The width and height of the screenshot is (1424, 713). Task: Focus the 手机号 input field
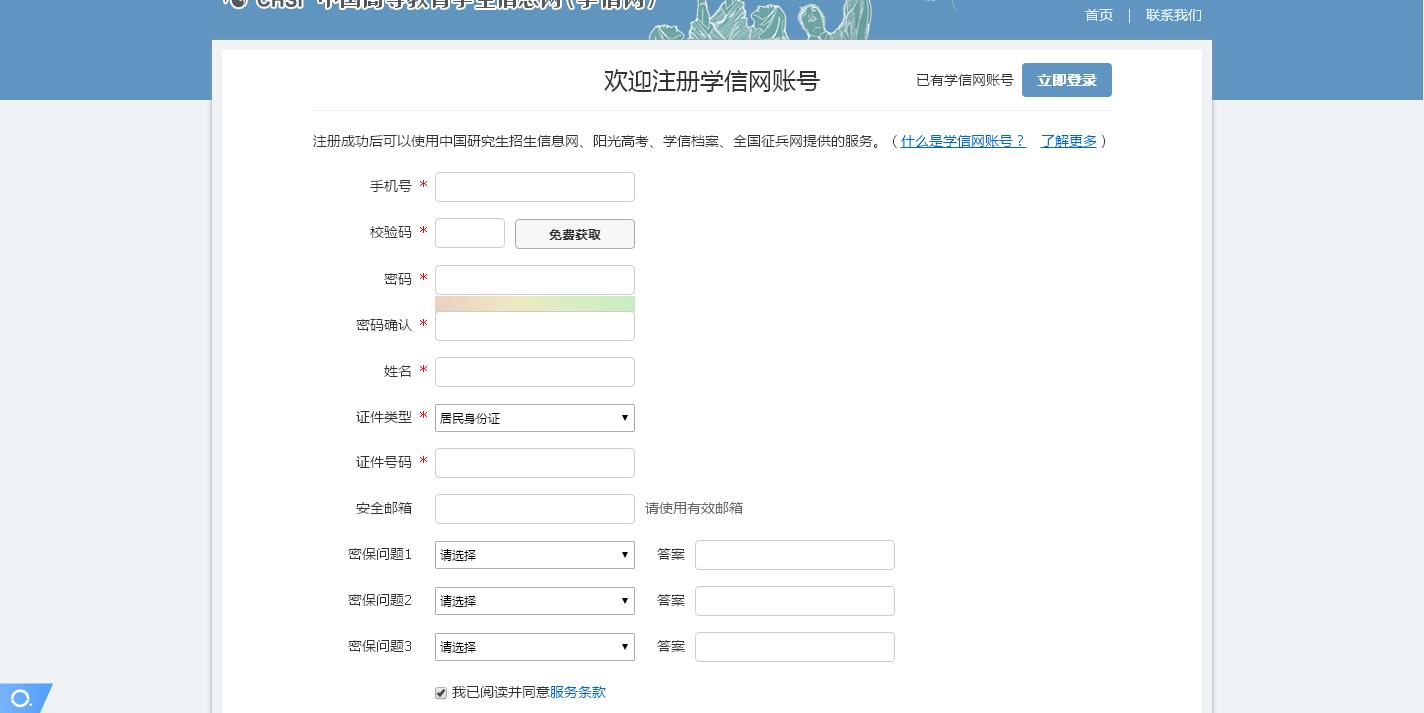point(534,187)
